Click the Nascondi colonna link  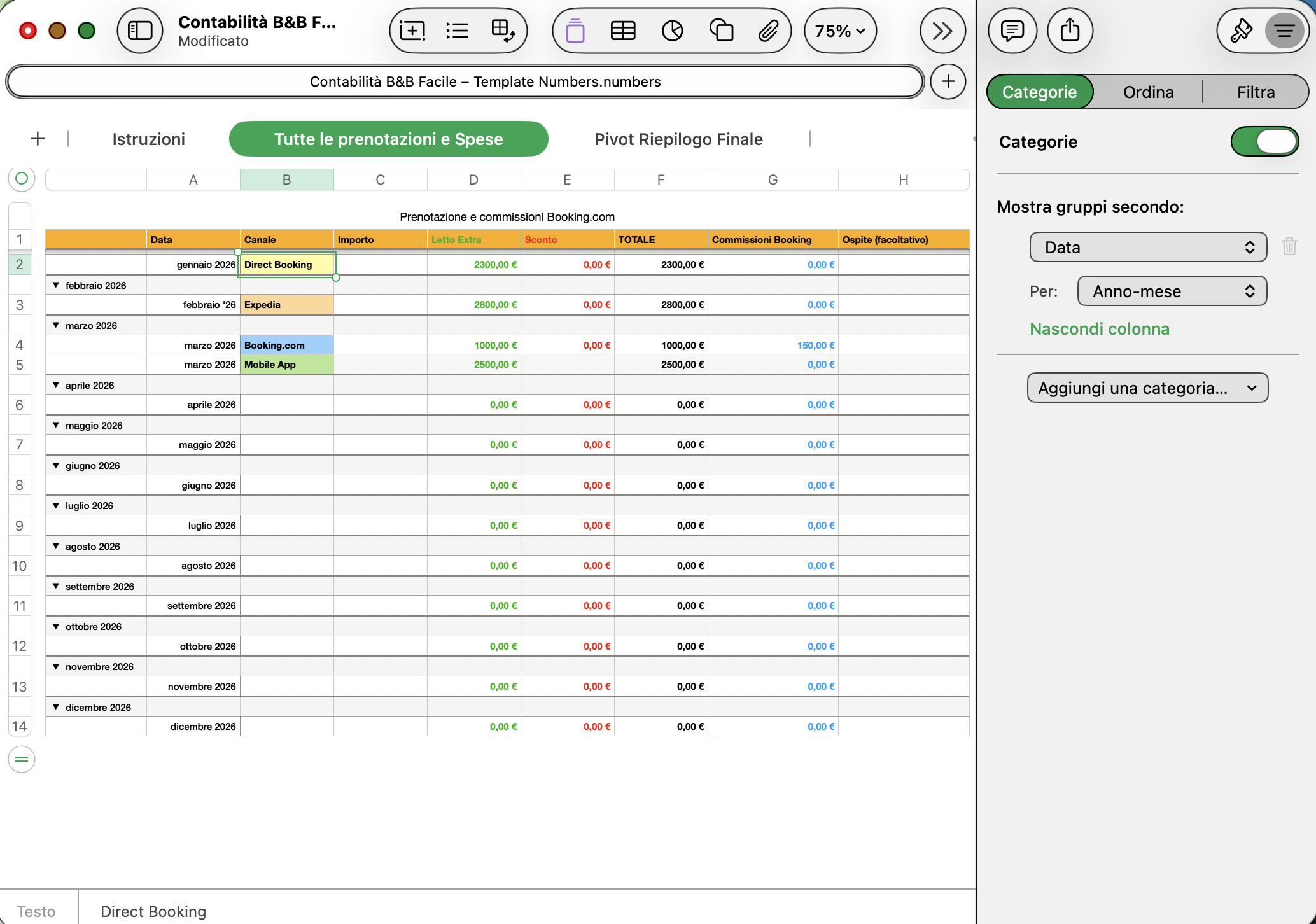[1100, 329]
